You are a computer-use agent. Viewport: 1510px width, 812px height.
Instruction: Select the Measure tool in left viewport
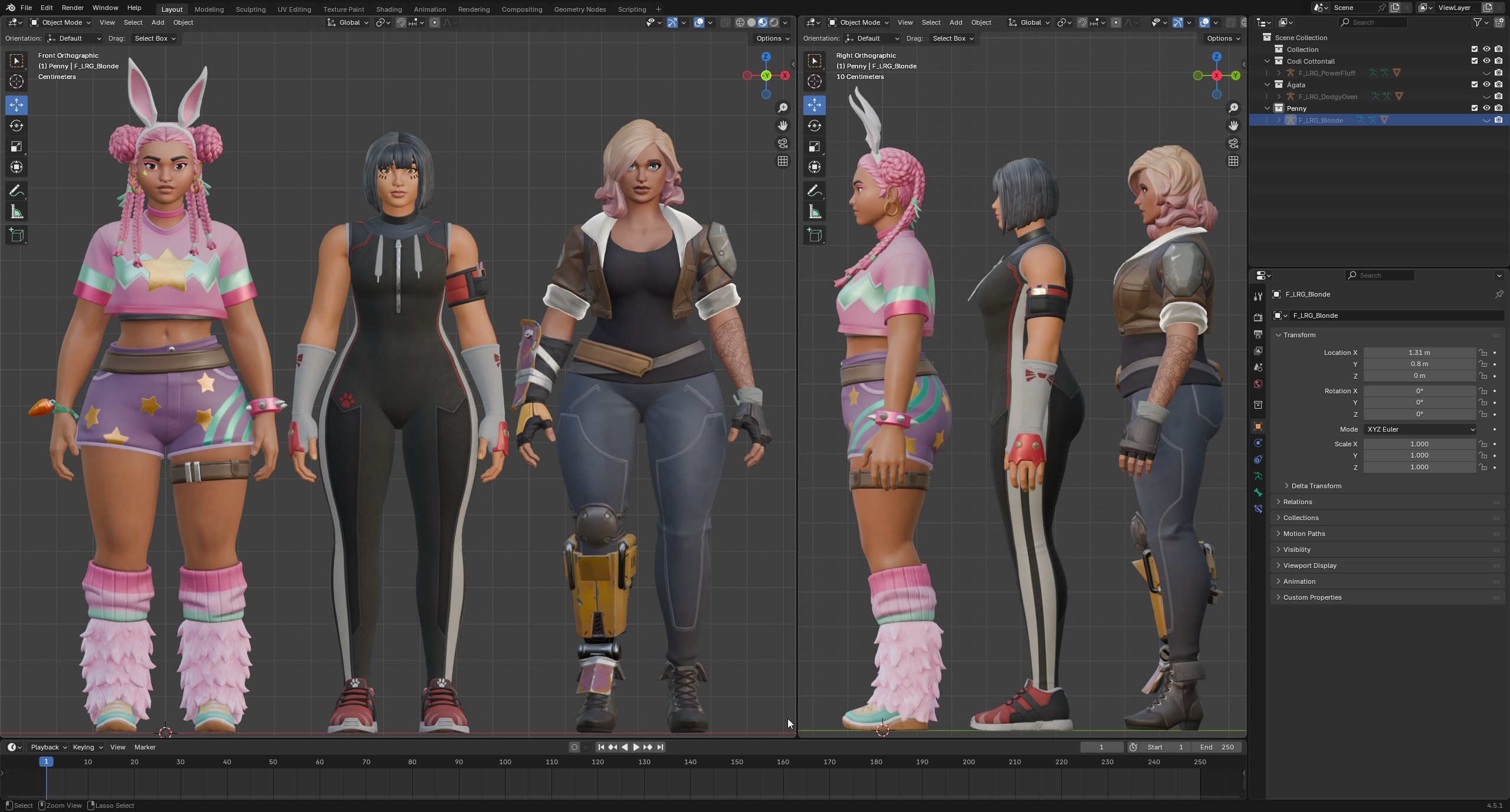tap(17, 212)
